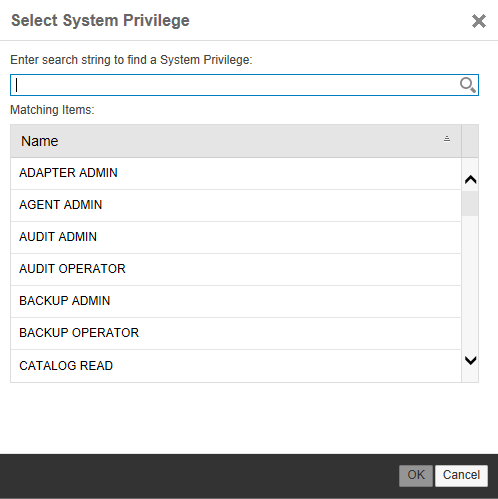Click the scroll up arrow

click(x=470, y=180)
